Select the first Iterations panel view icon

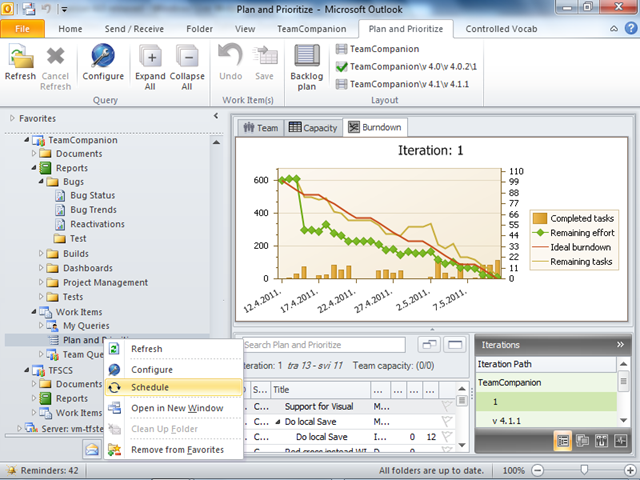tap(563, 439)
